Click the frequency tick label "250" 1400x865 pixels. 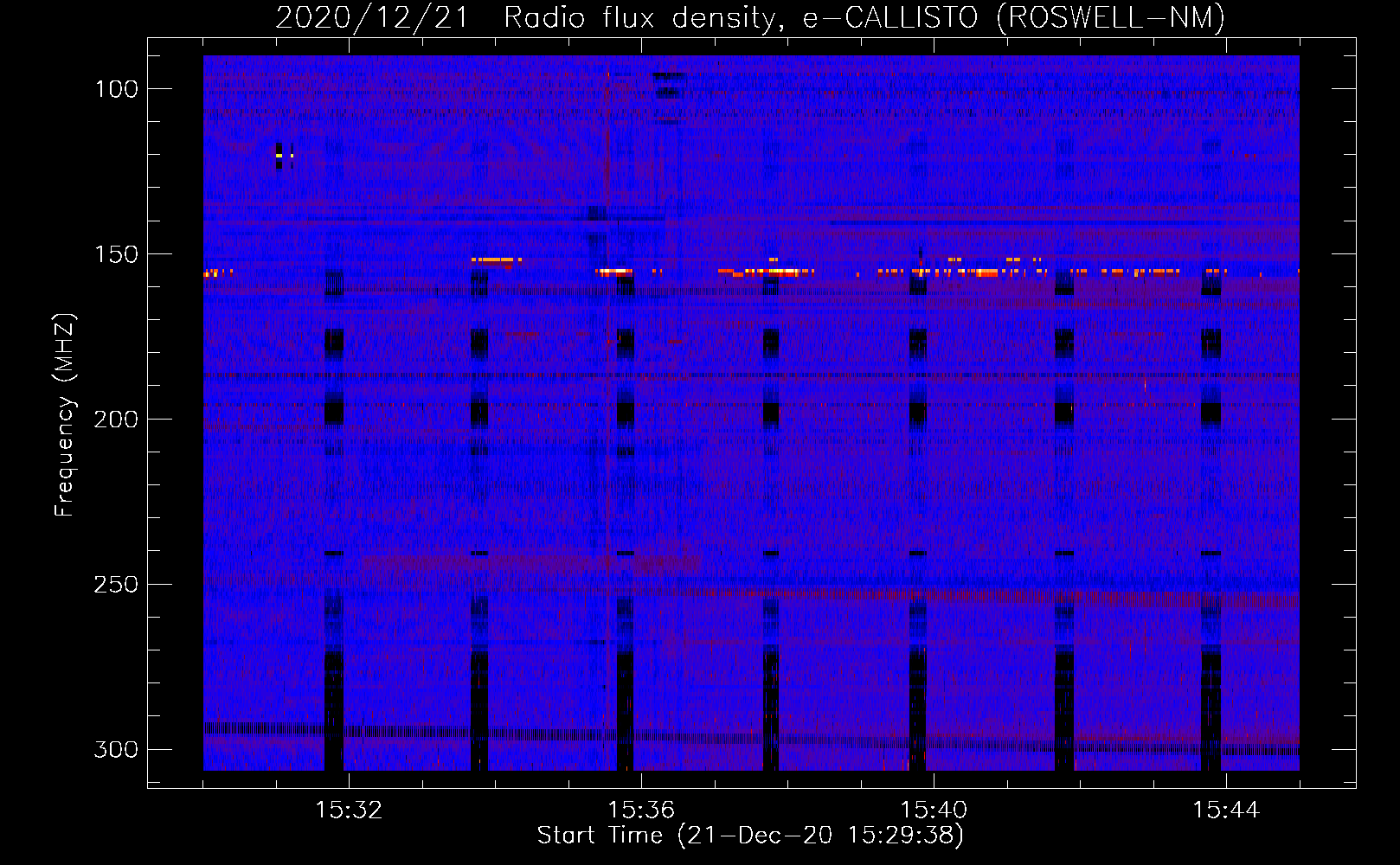tap(116, 585)
